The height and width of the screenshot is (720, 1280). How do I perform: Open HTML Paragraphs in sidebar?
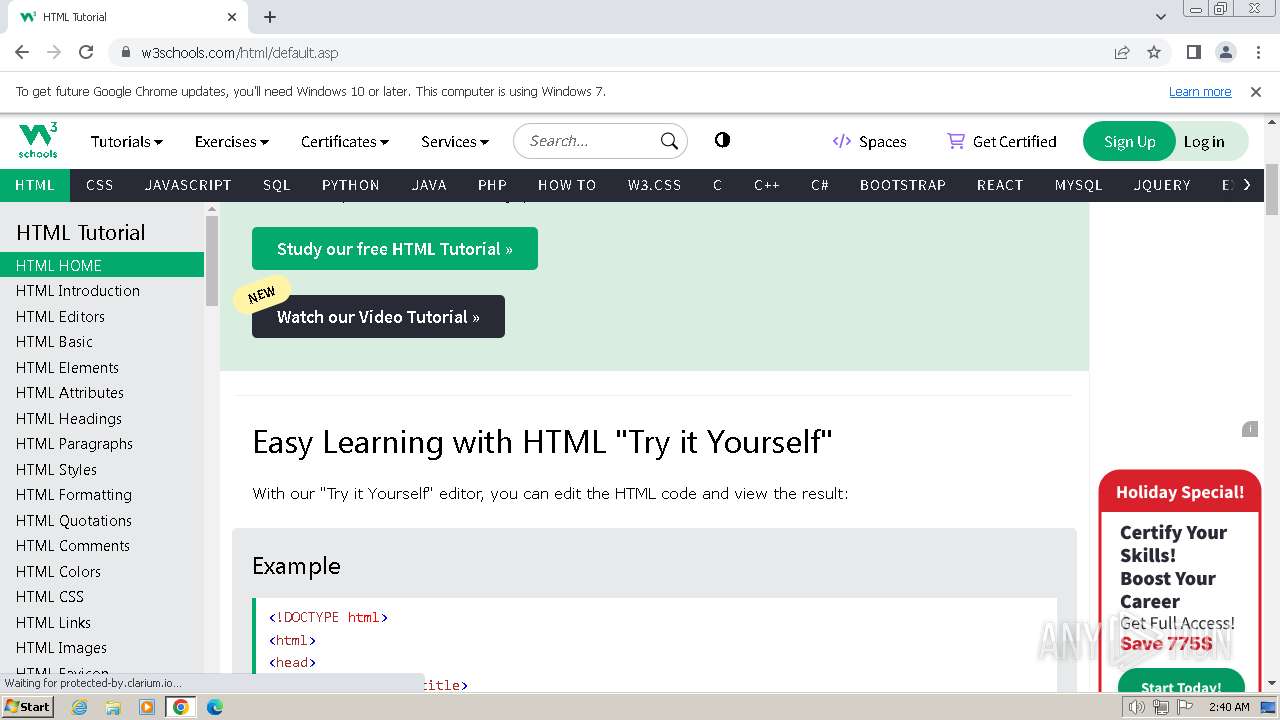(102, 444)
